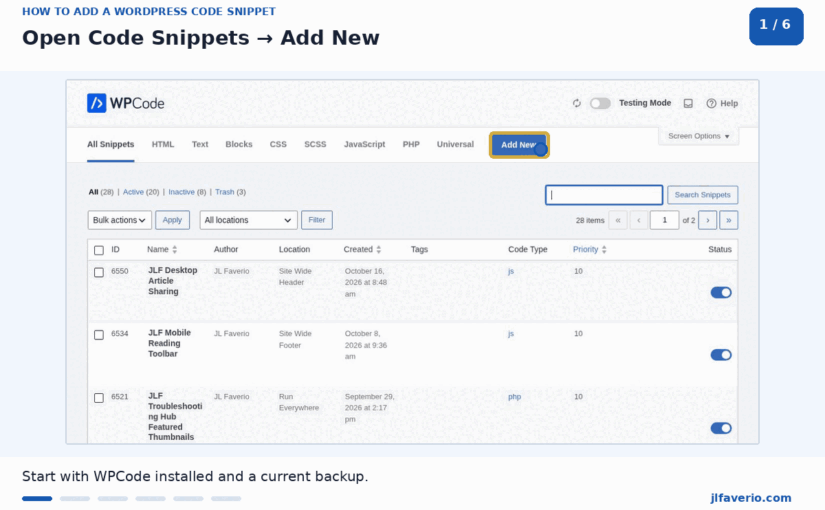The image size is (825, 510).
Task: Sort by Priority column arrows
Action: [x=604, y=249]
